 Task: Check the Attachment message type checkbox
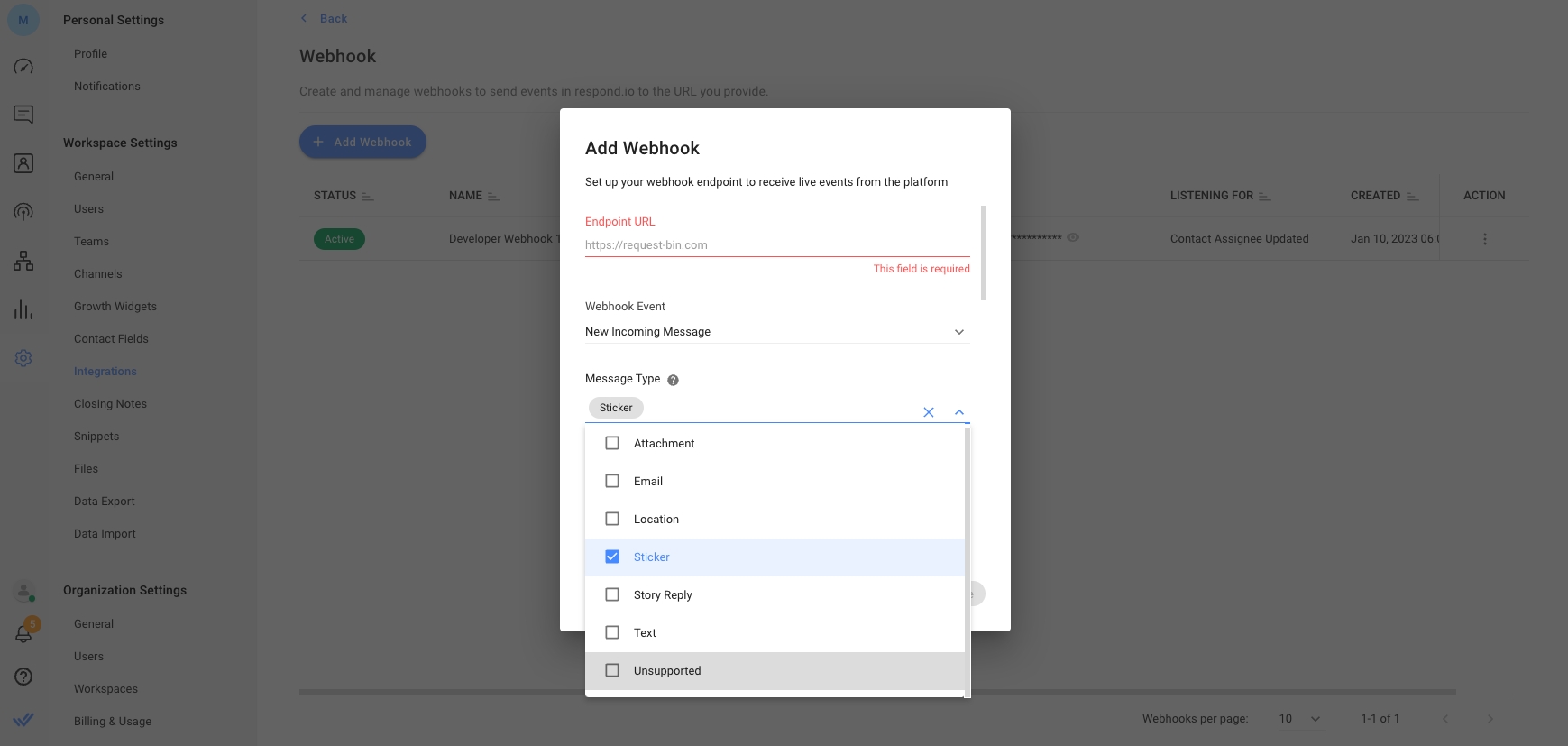(612, 444)
